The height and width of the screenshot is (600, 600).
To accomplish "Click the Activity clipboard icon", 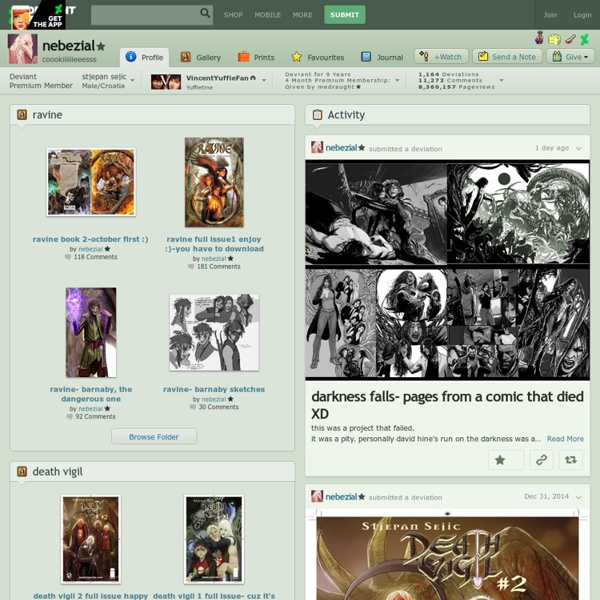I will [317, 114].
